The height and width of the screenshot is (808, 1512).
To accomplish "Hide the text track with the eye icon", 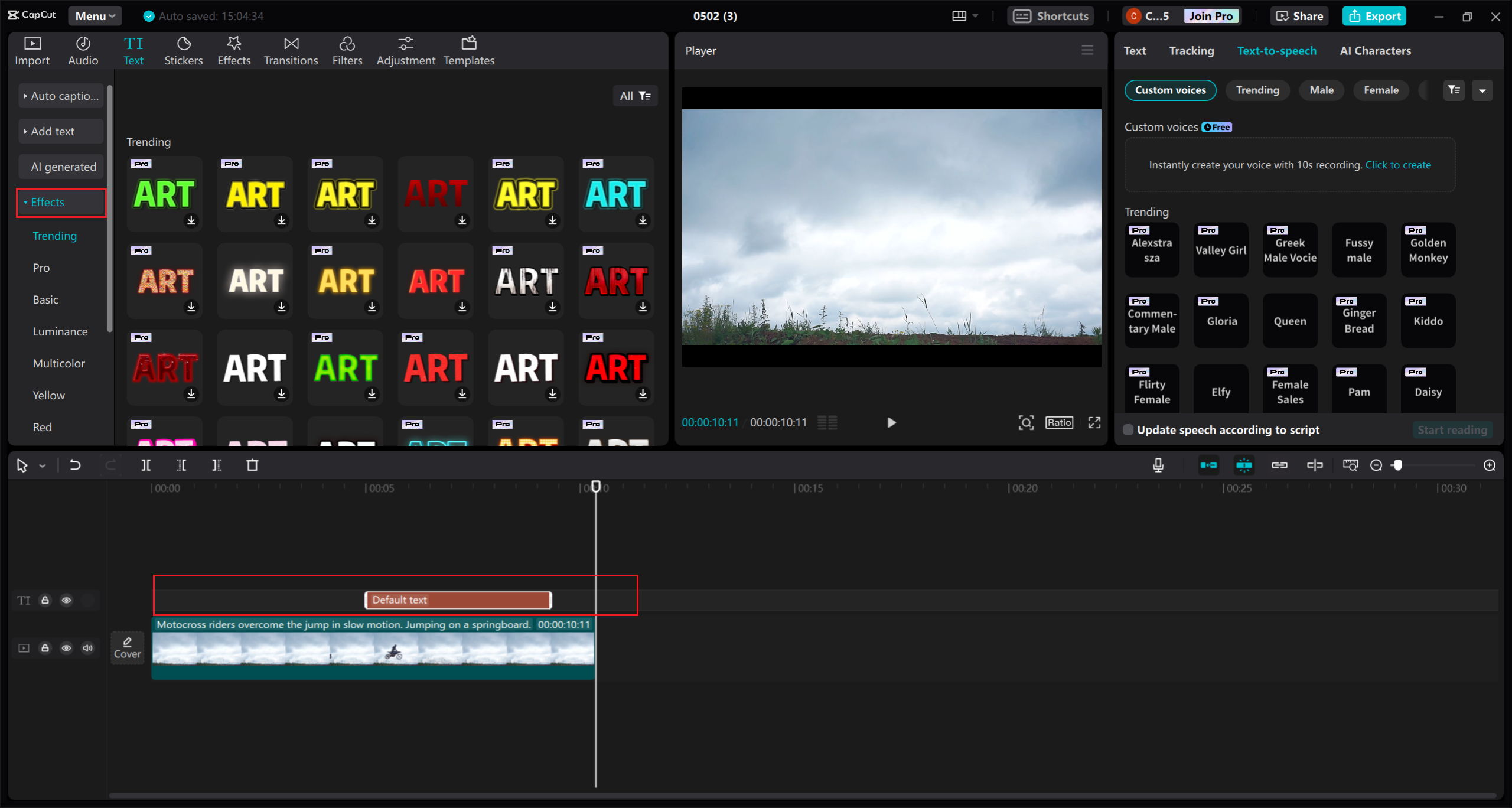I will [x=66, y=600].
